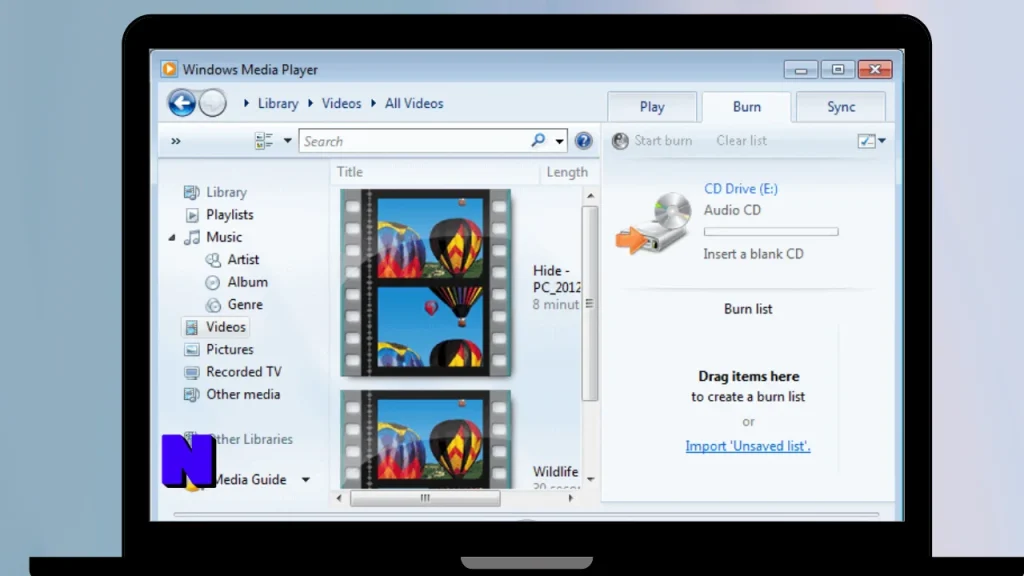Expand the Library breadcrumb arrow
The height and width of the screenshot is (576, 1024).
[x=246, y=103]
